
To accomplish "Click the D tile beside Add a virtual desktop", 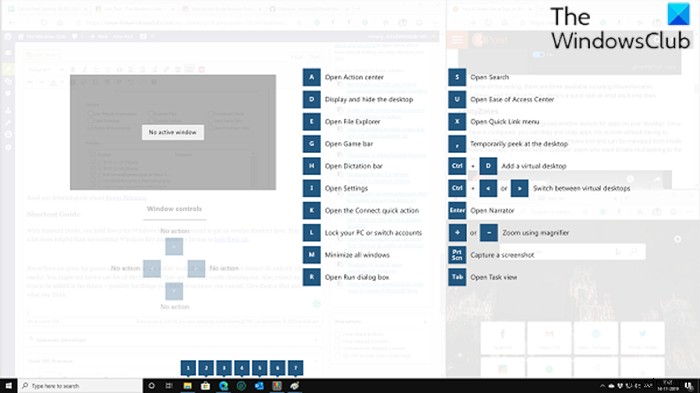I will coord(488,166).
